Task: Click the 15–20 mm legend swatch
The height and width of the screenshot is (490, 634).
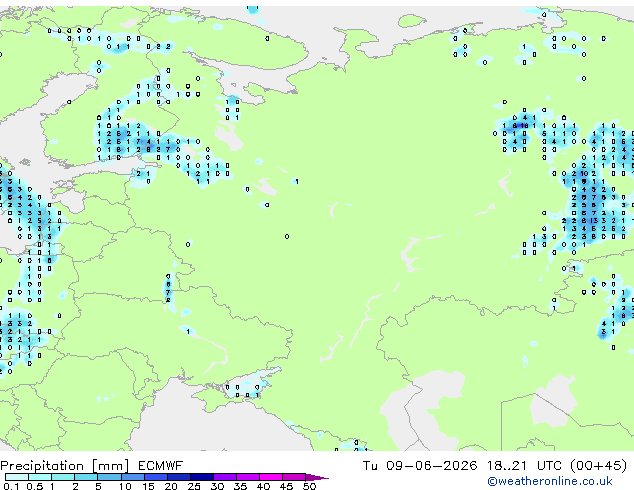Action: coord(155,477)
